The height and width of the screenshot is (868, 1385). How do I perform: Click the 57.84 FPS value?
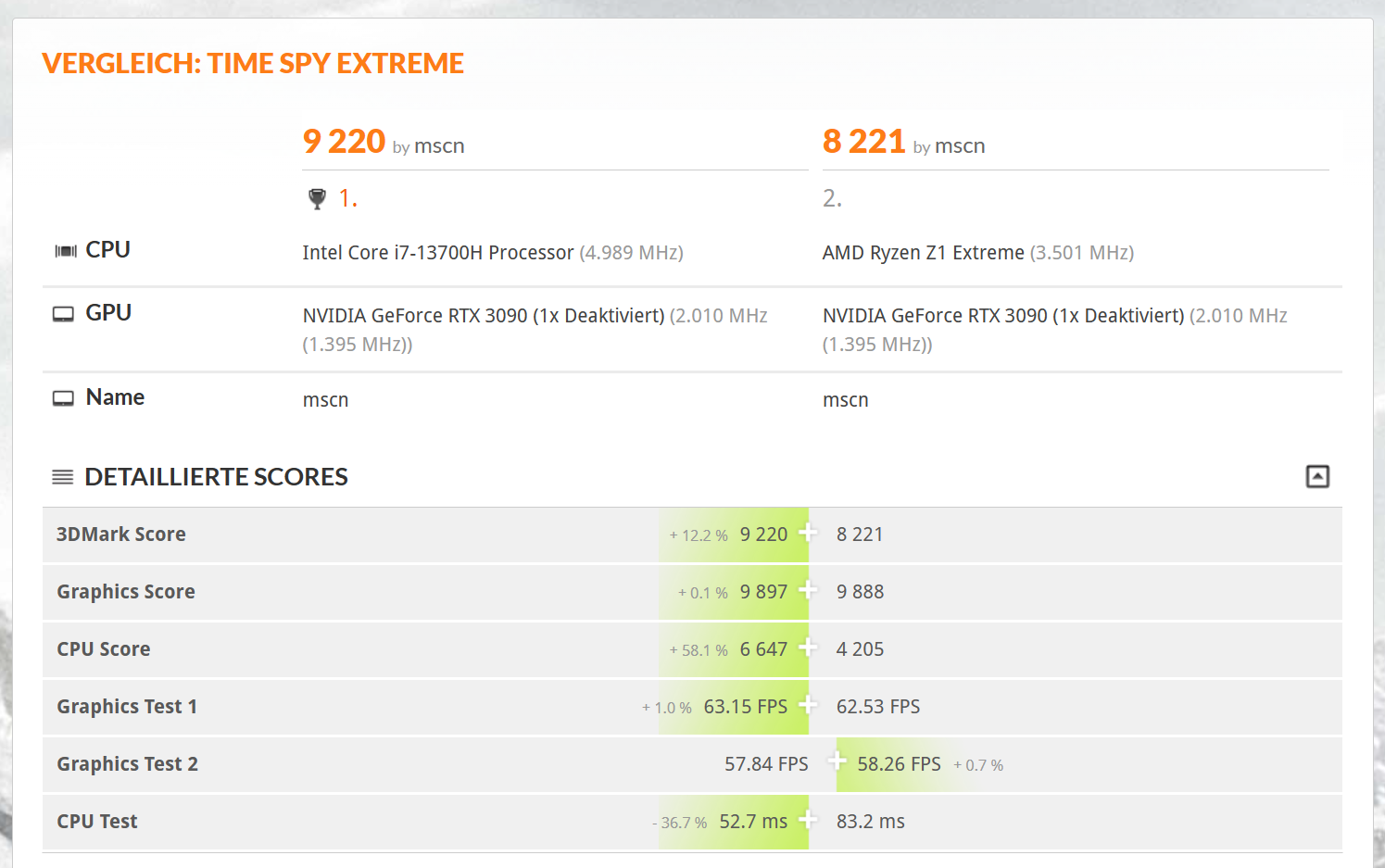pos(766,764)
